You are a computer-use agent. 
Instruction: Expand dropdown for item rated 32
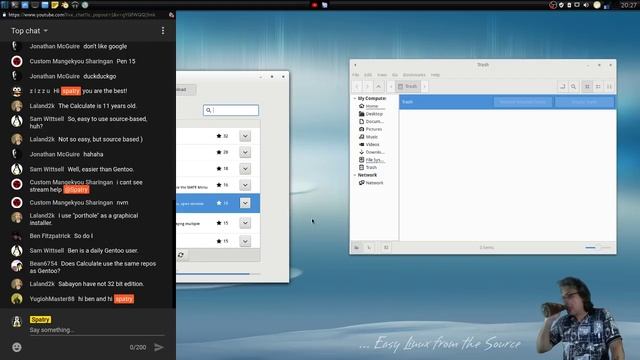[245, 136]
